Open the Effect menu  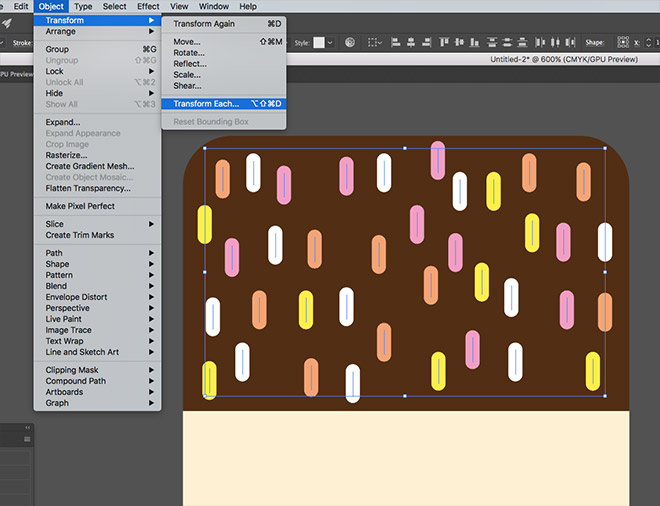click(x=148, y=6)
